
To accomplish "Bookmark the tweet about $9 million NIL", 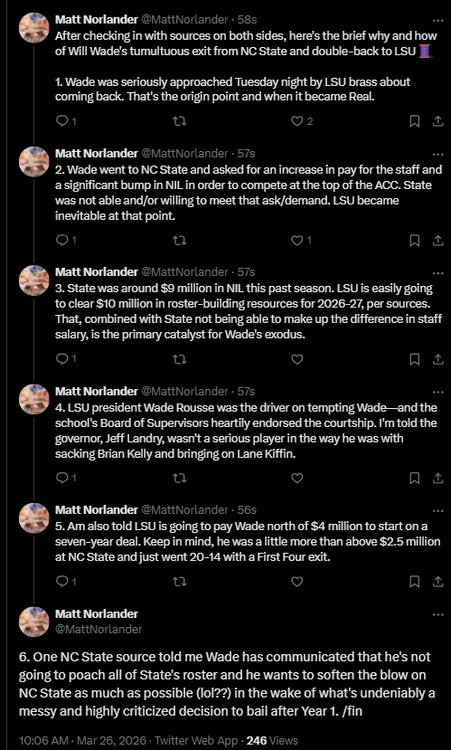I will (415, 359).
